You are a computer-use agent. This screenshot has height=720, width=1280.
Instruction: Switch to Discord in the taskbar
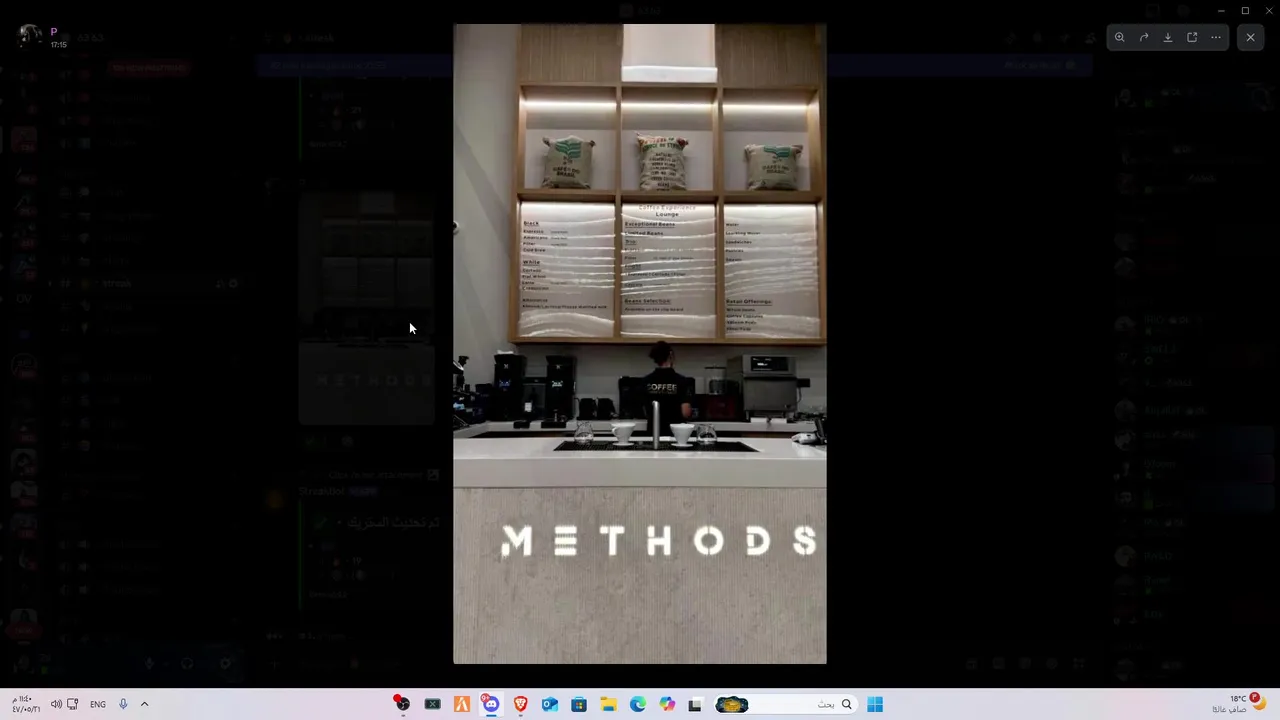click(491, 704)
